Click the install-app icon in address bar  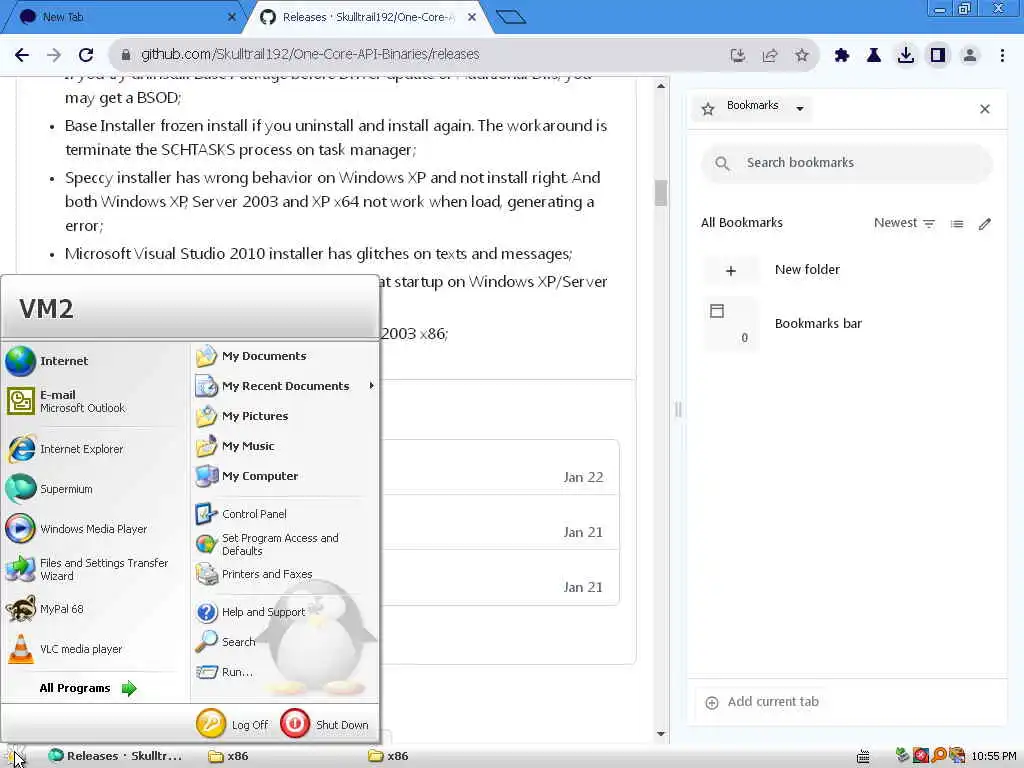(738, 56)
